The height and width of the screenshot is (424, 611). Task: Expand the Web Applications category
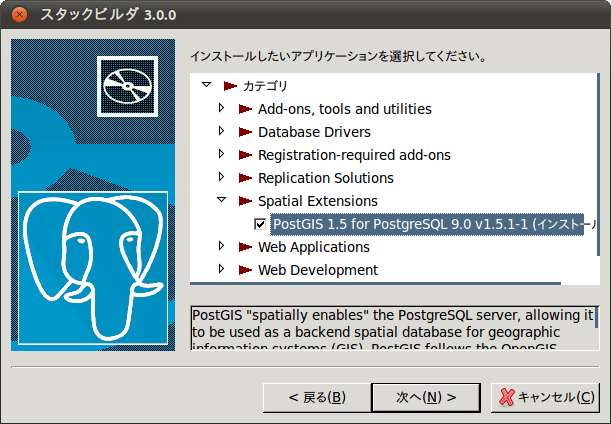(x=222, y=246)
